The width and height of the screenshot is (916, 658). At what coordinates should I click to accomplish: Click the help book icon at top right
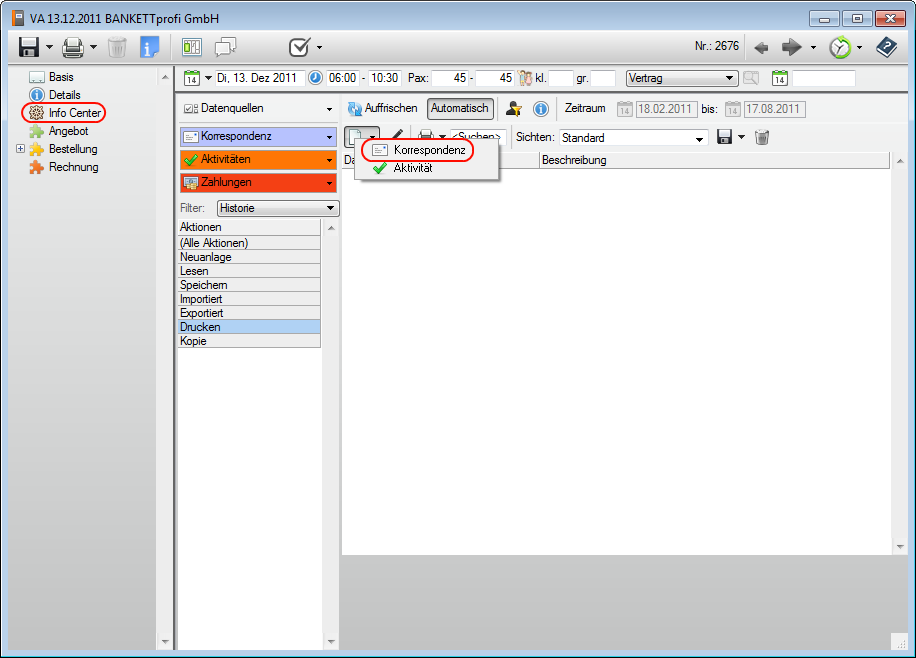pyautogui.click(x=886, y=47)
